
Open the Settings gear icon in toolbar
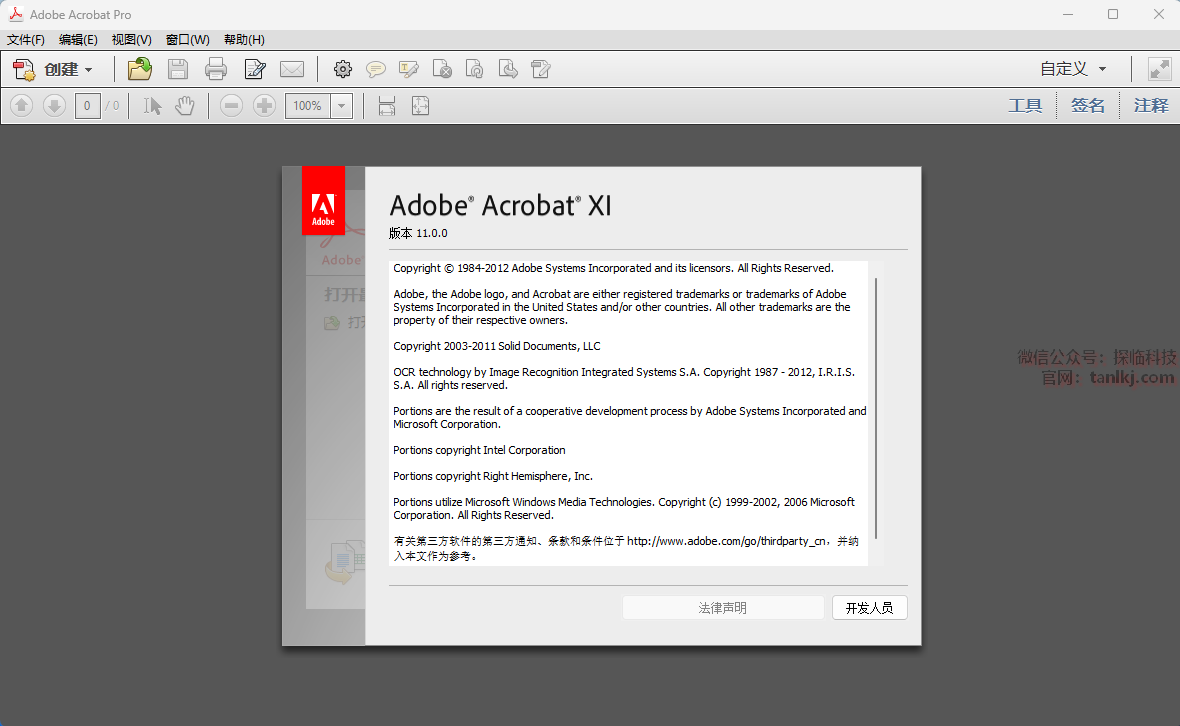point(342,69)
